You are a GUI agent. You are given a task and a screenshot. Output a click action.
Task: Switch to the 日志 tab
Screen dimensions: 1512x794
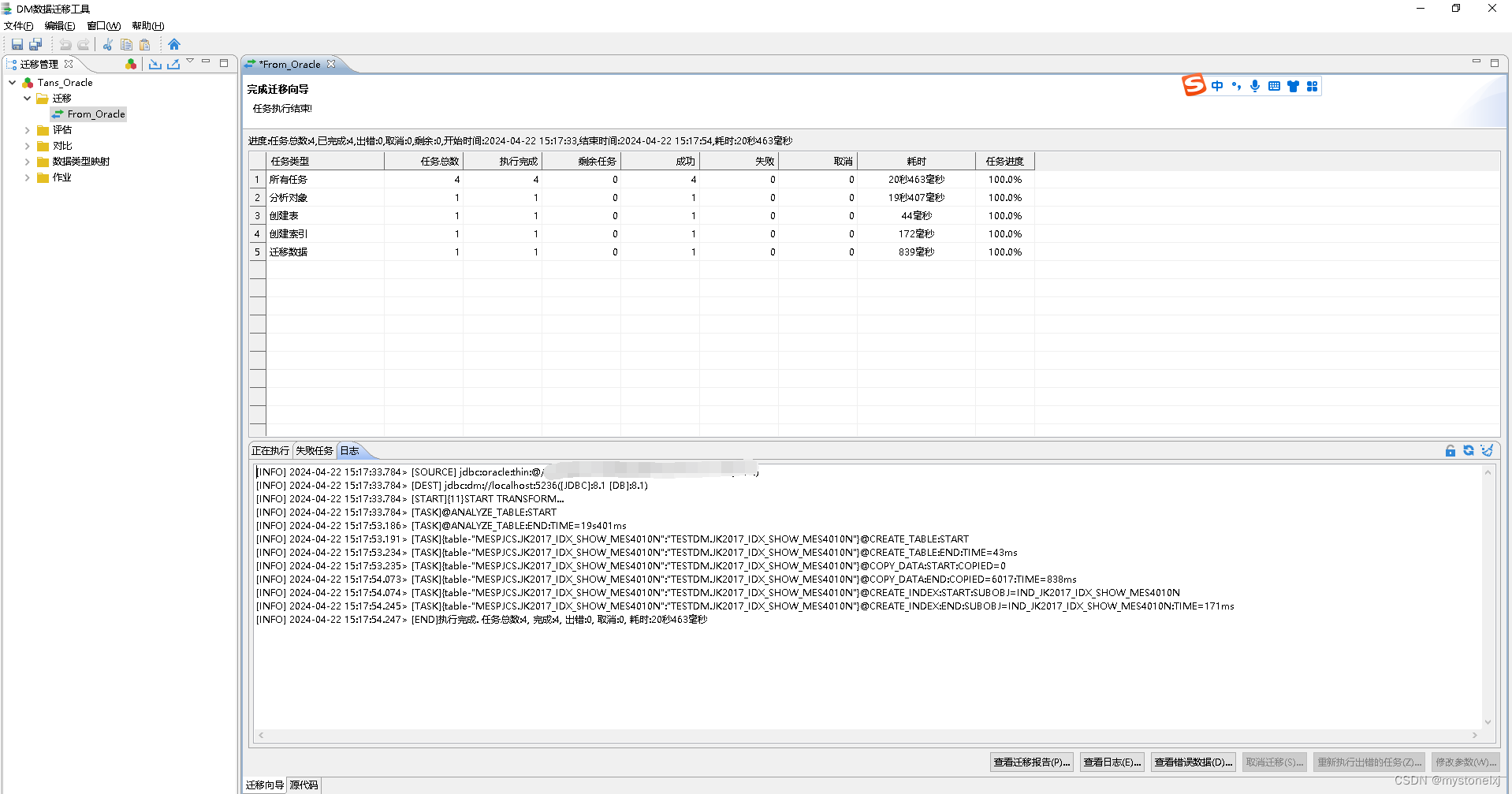click(350, 451)
